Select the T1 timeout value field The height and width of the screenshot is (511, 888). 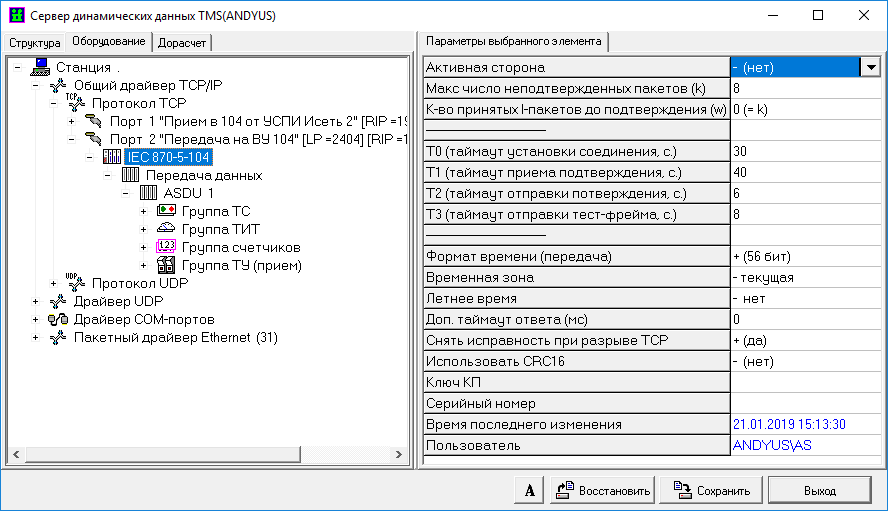[x=805, y=172]
